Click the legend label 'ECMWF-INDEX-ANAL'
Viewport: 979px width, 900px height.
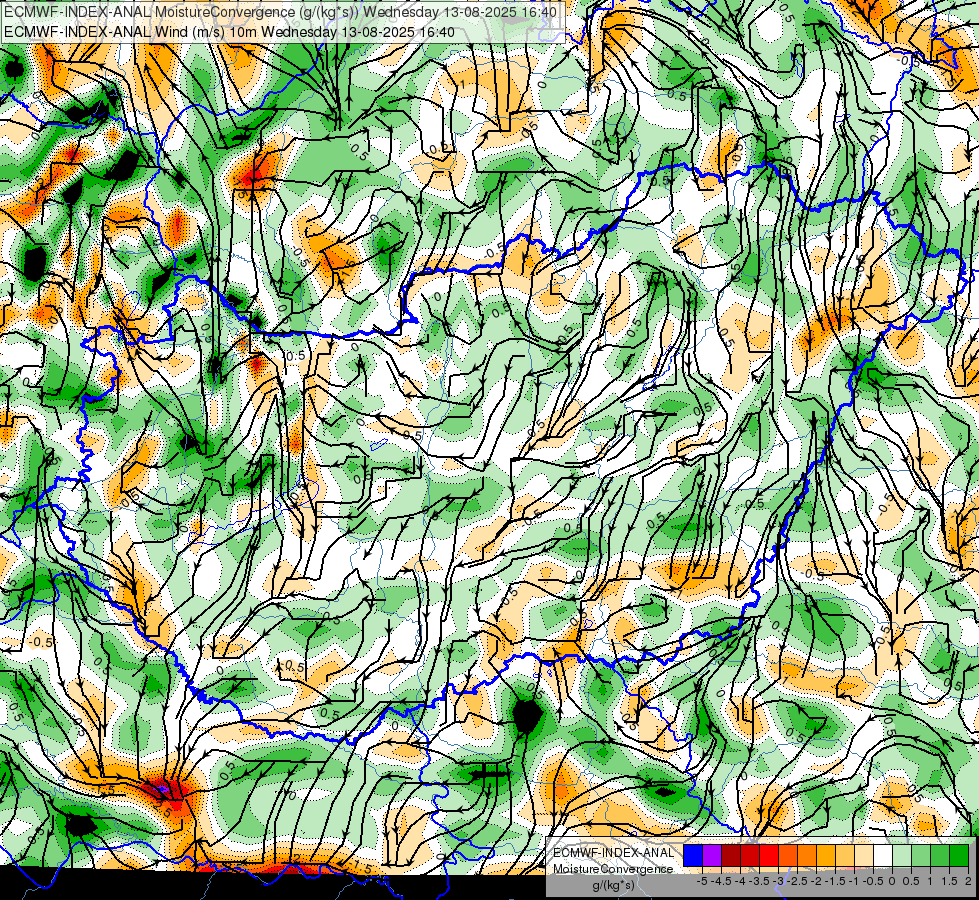point(614,853)
